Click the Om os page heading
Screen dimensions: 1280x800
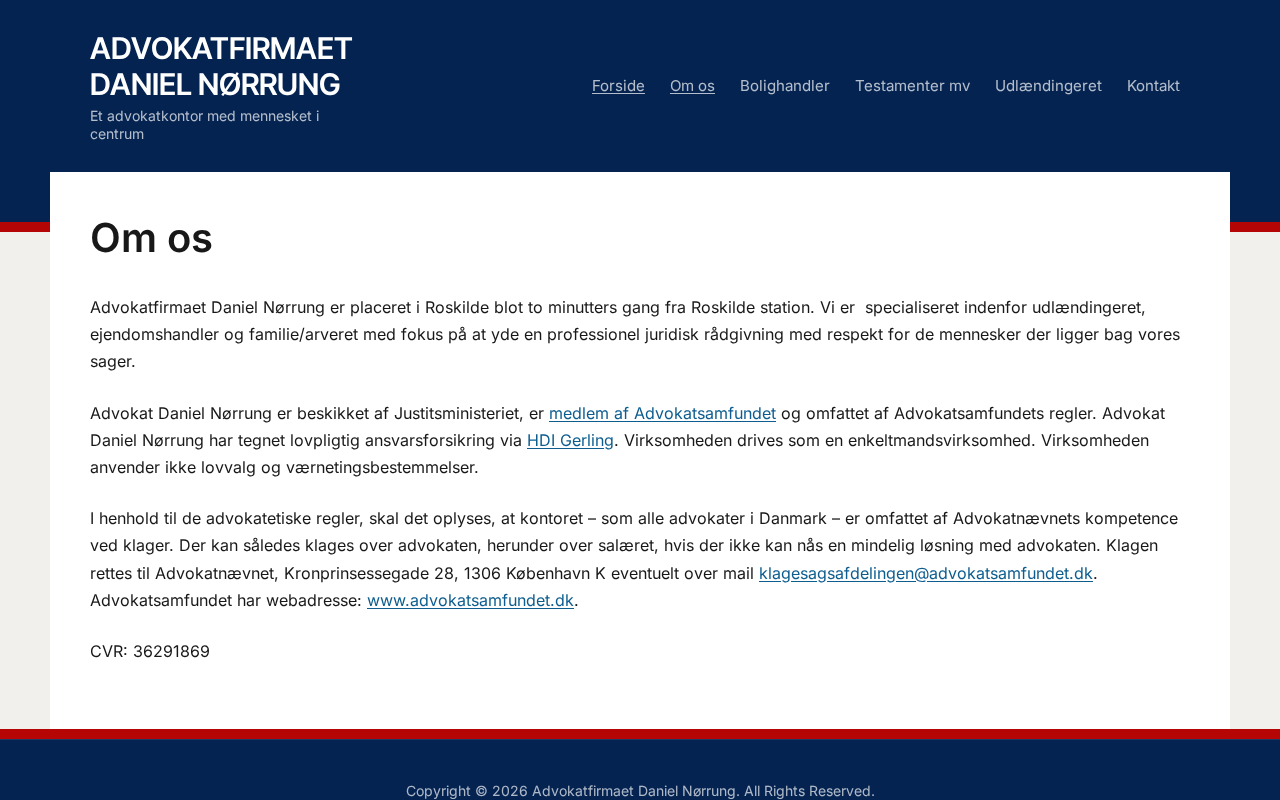[x=151, y=238]
